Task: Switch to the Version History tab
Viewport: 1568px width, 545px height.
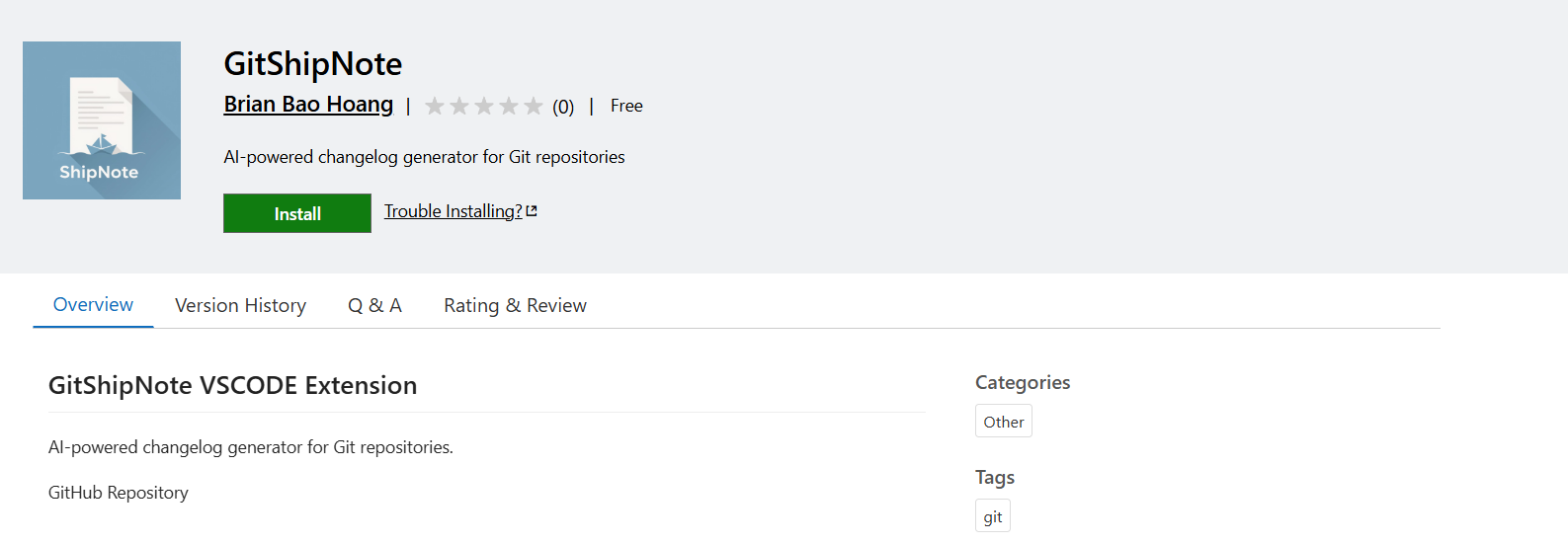Action: click(240, 306)
